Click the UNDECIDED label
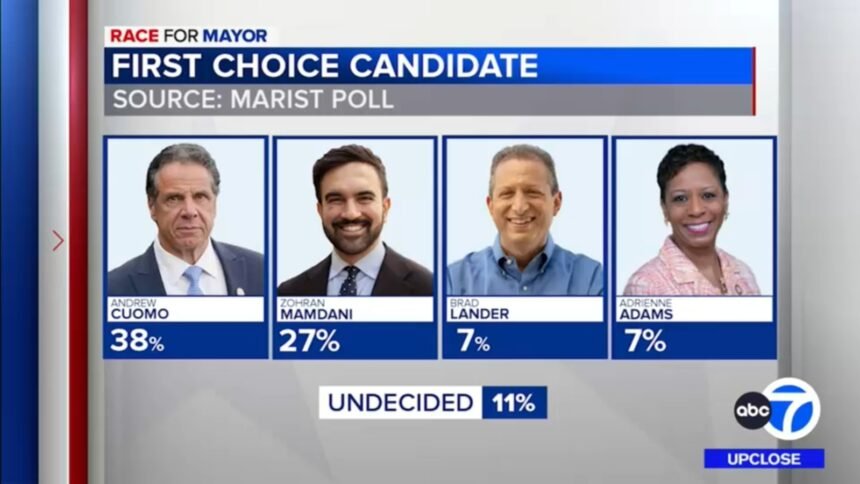This screenshot has height=484, width=860. [x=401, y=403]
